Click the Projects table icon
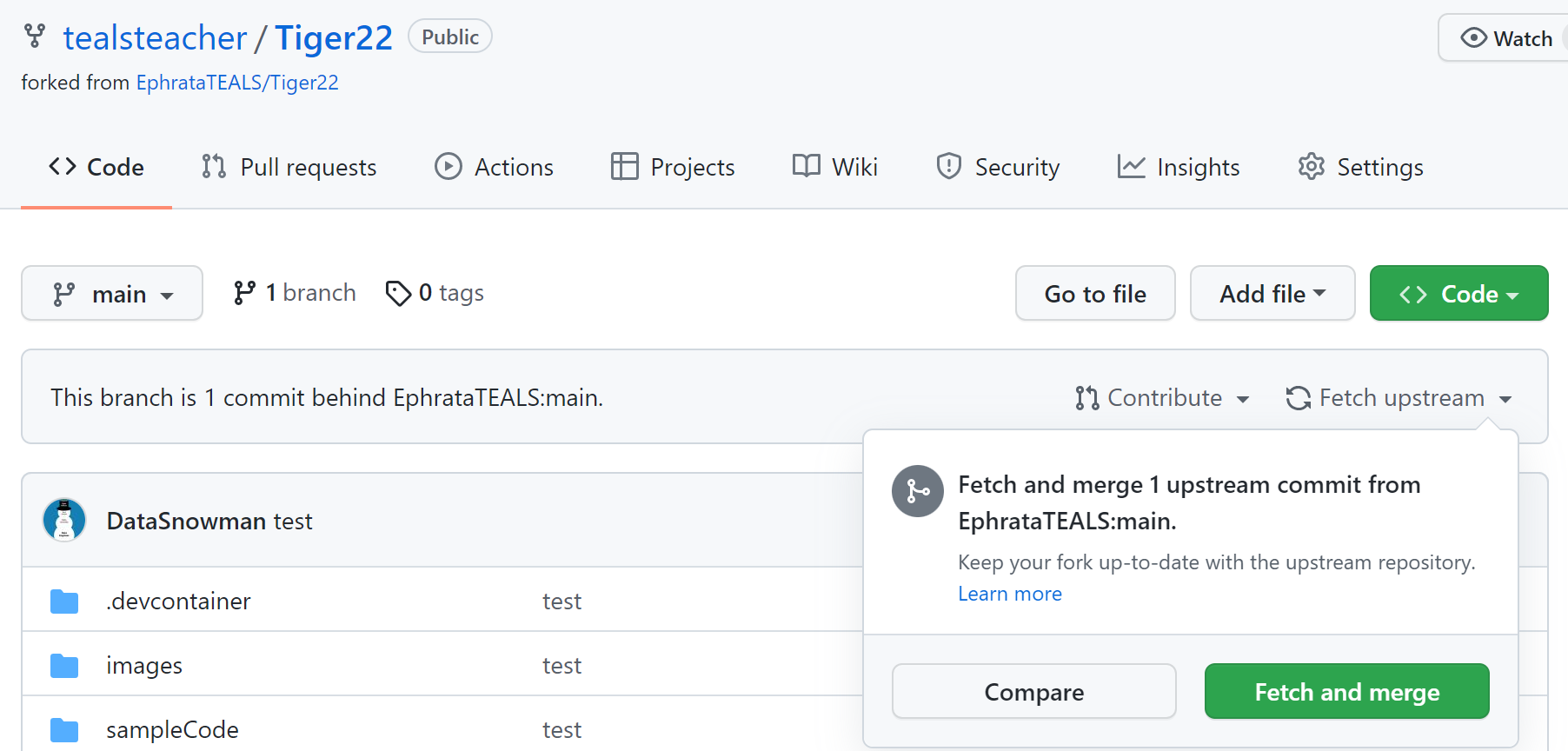 (624, 166)
